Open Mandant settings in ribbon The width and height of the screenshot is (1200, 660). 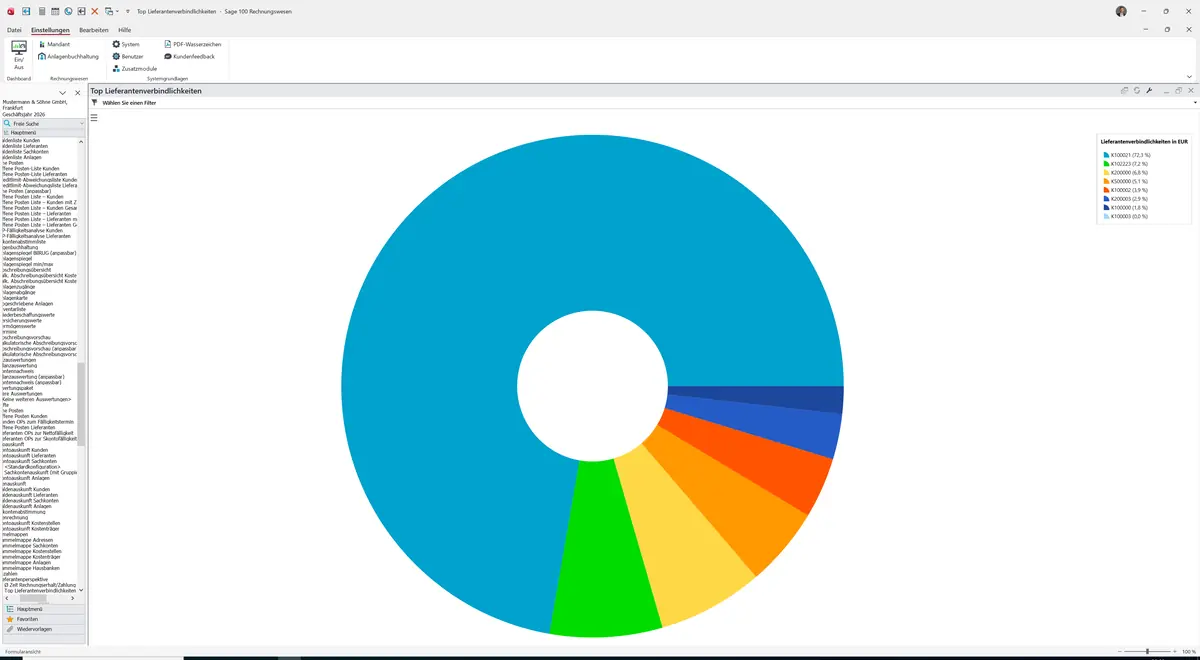click(x=54, y=44)
